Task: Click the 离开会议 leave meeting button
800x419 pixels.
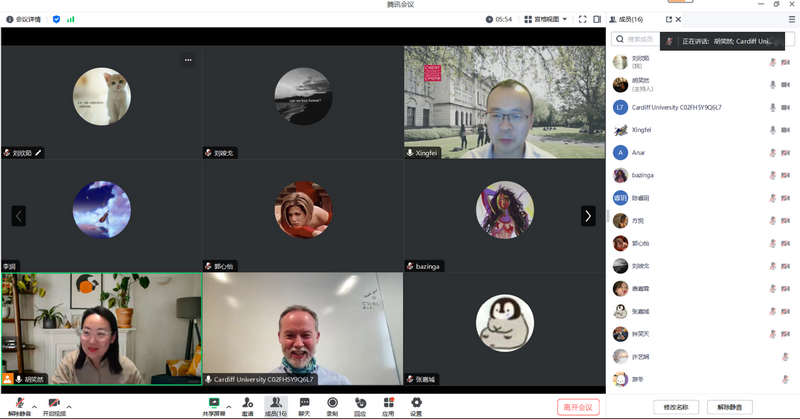Action: (x=578, y=406)
